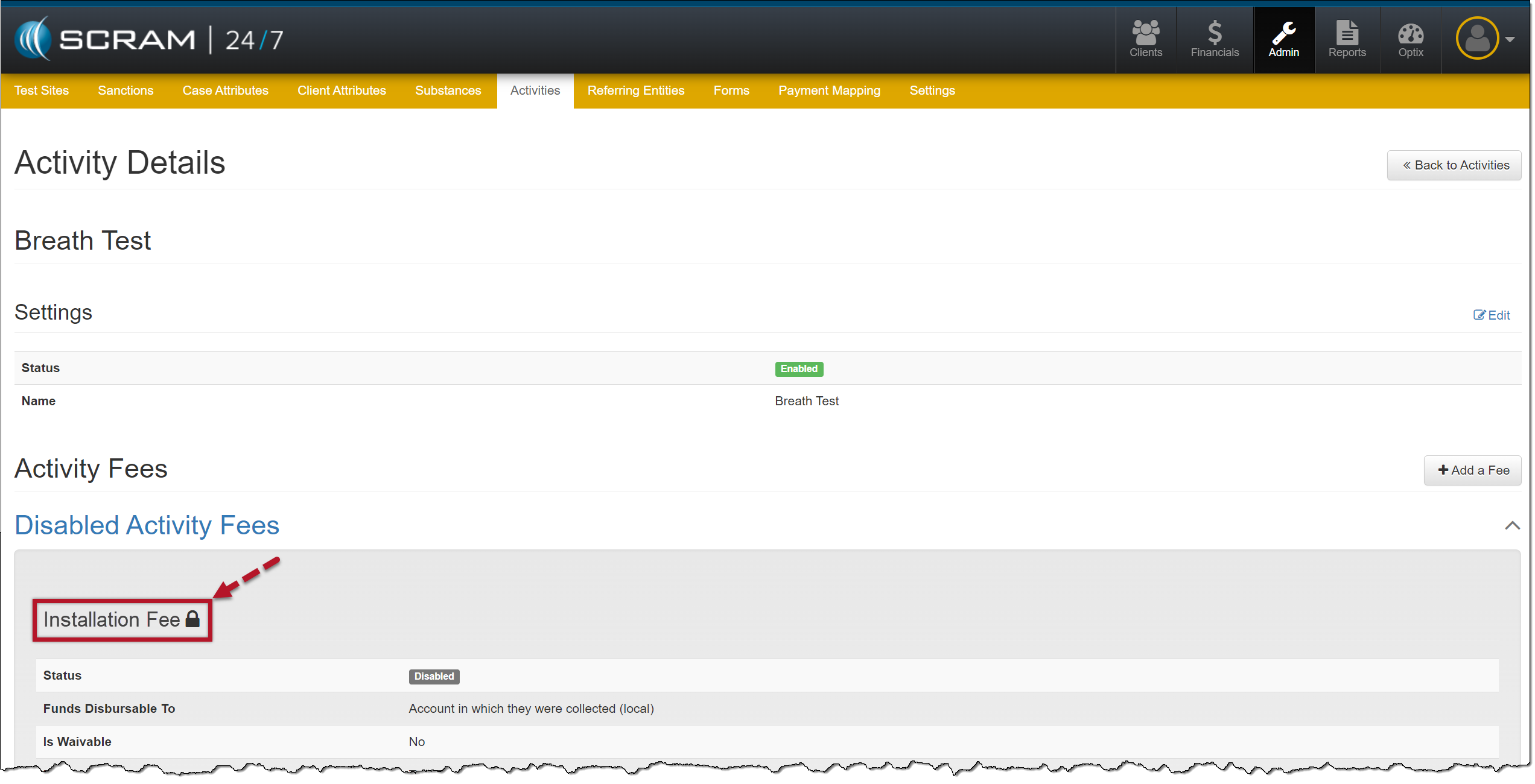Click the Edit link in Settings
Image resolution: width=1535 pixels, height=784 pixels.
coord(1491,315)
